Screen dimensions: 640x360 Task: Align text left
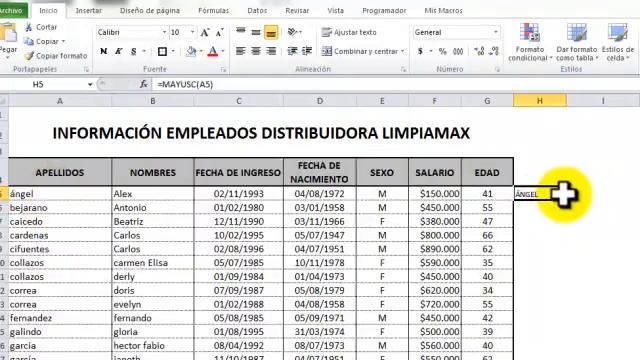241,51
